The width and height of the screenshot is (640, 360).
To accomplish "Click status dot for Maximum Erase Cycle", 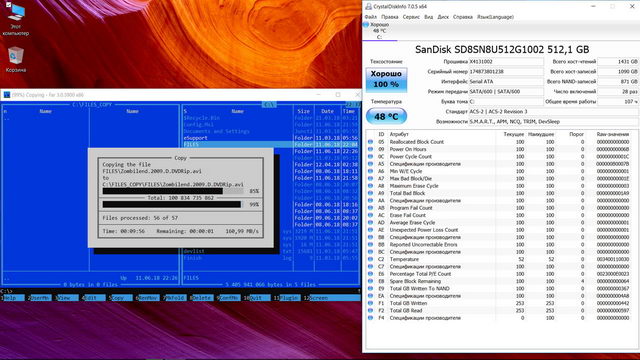I will pyautogui.click(x=370, y=186).
